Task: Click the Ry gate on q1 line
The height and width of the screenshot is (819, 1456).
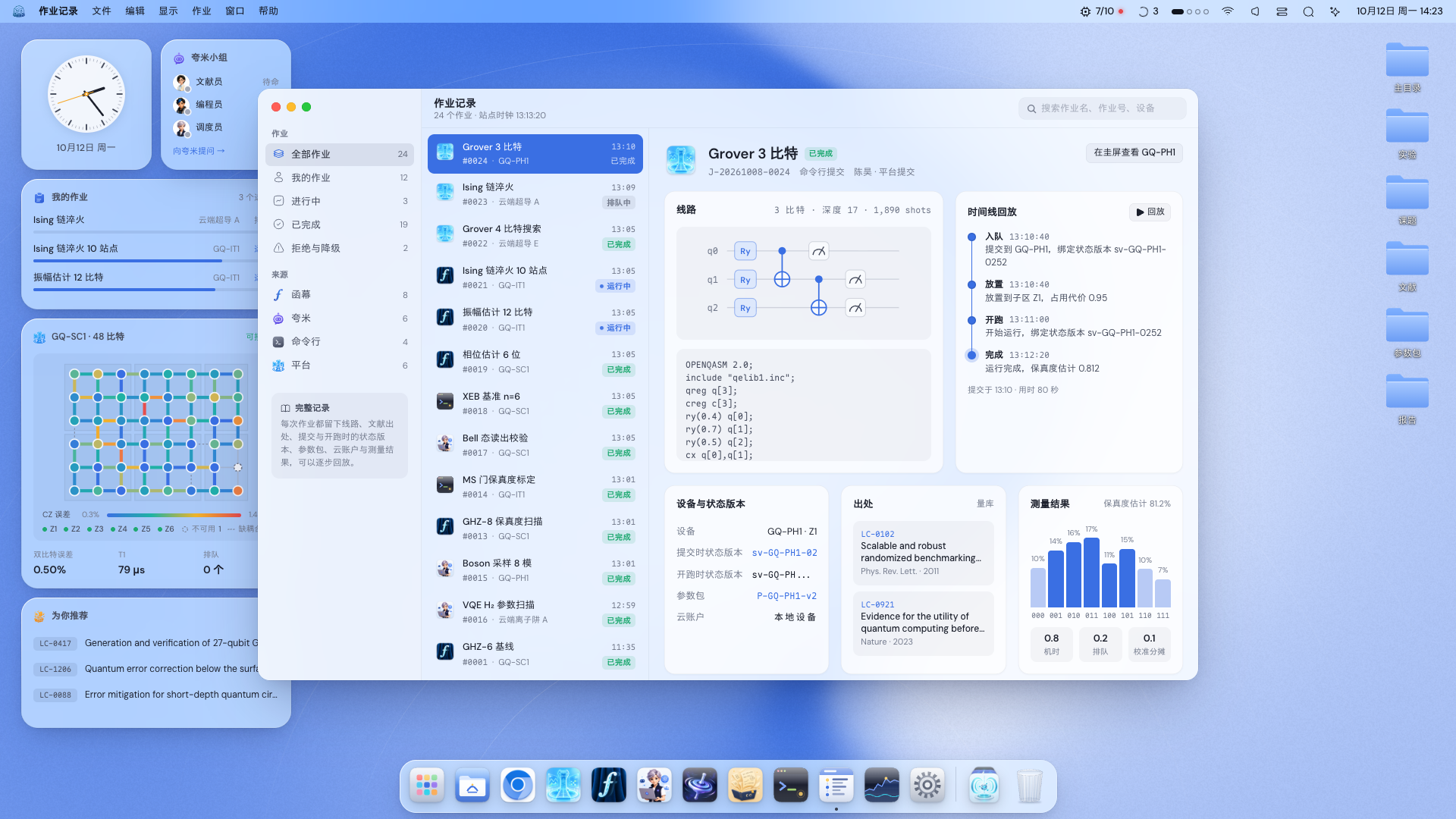Action: (745, 280)
